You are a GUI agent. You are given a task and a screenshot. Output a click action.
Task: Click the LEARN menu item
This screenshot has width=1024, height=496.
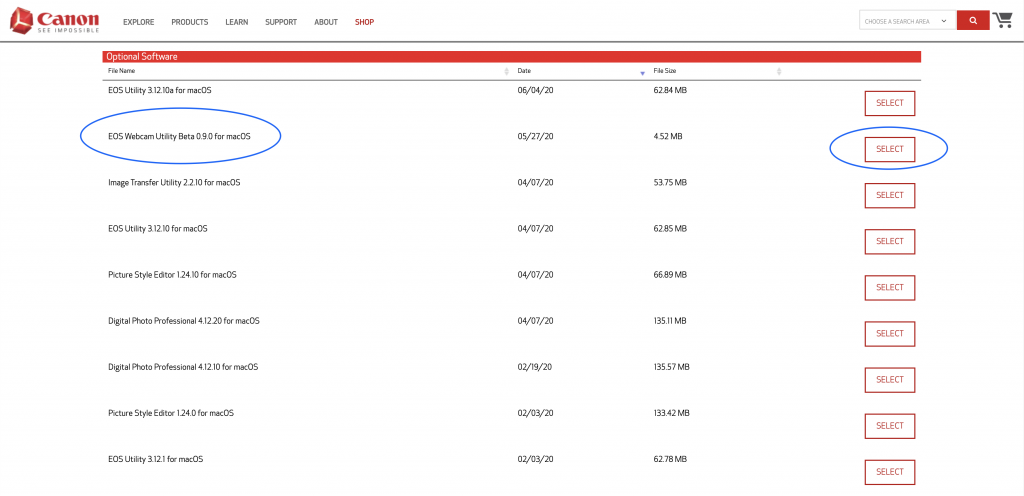point(236,22)
